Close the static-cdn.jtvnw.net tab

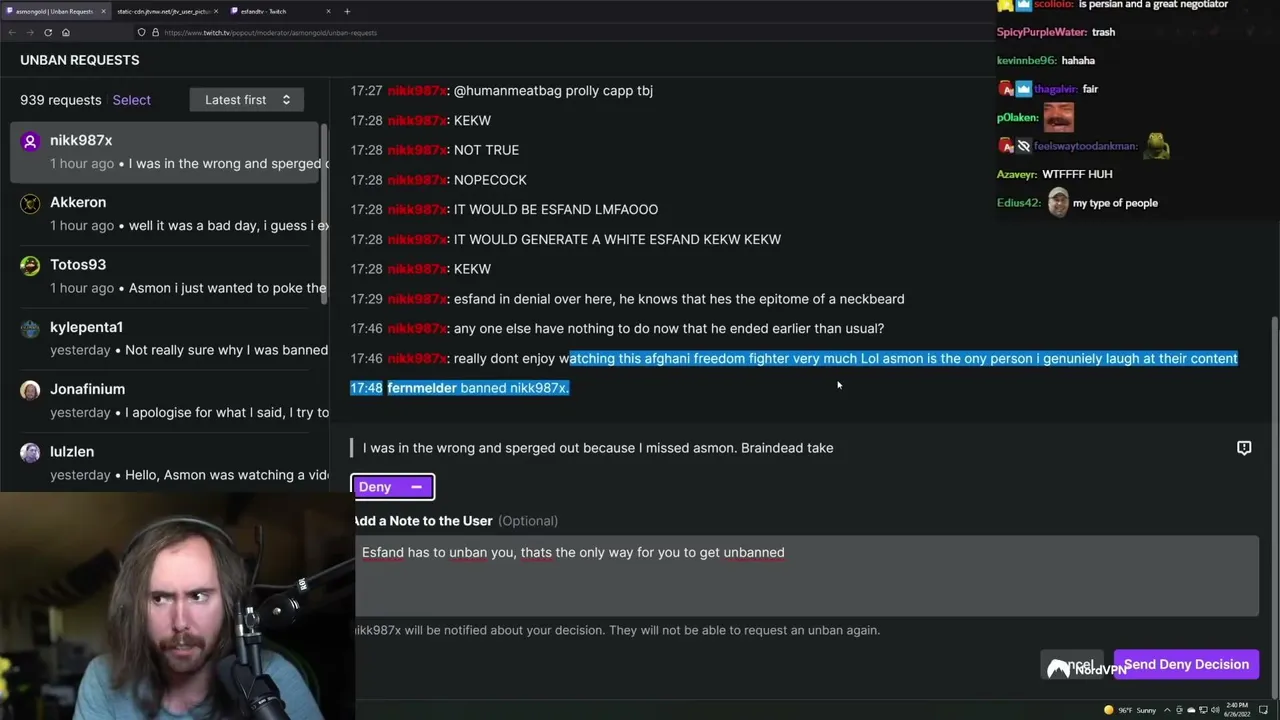(216, 11)
